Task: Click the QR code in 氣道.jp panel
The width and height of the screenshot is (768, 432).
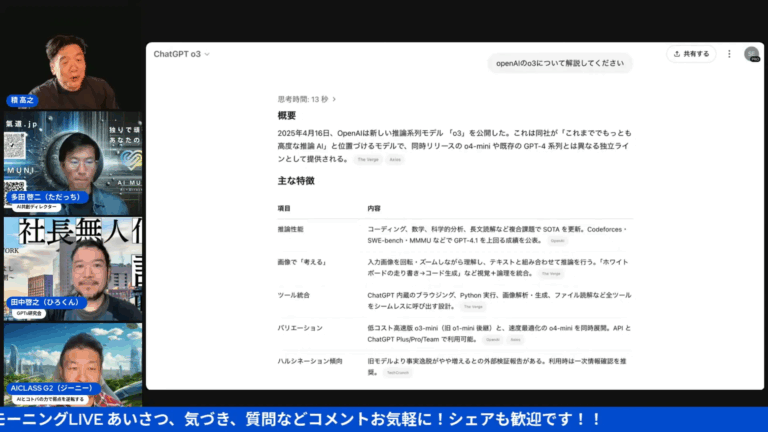Action: click(15, 144)
